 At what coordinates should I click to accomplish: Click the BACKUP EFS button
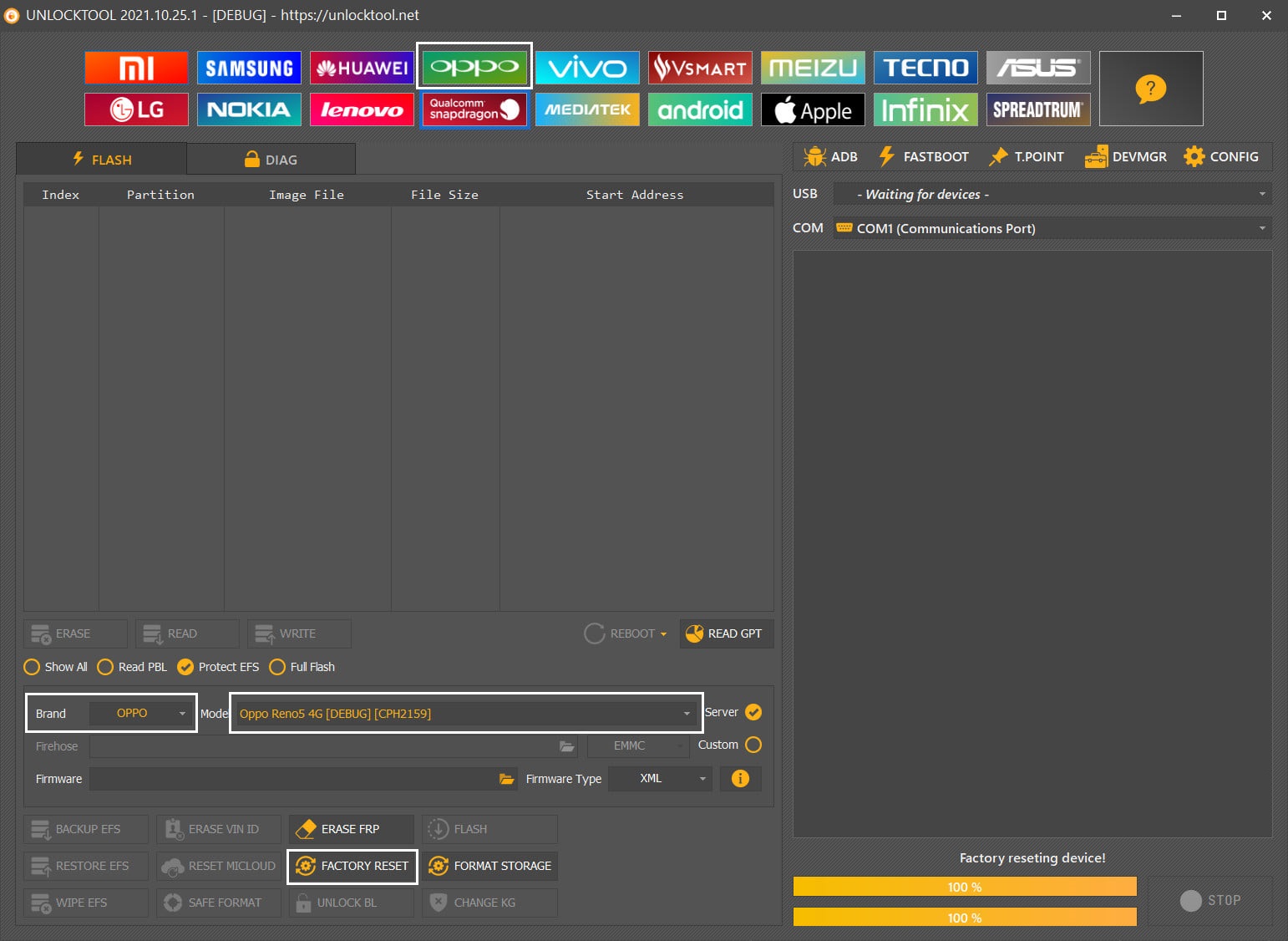(86, 829)
